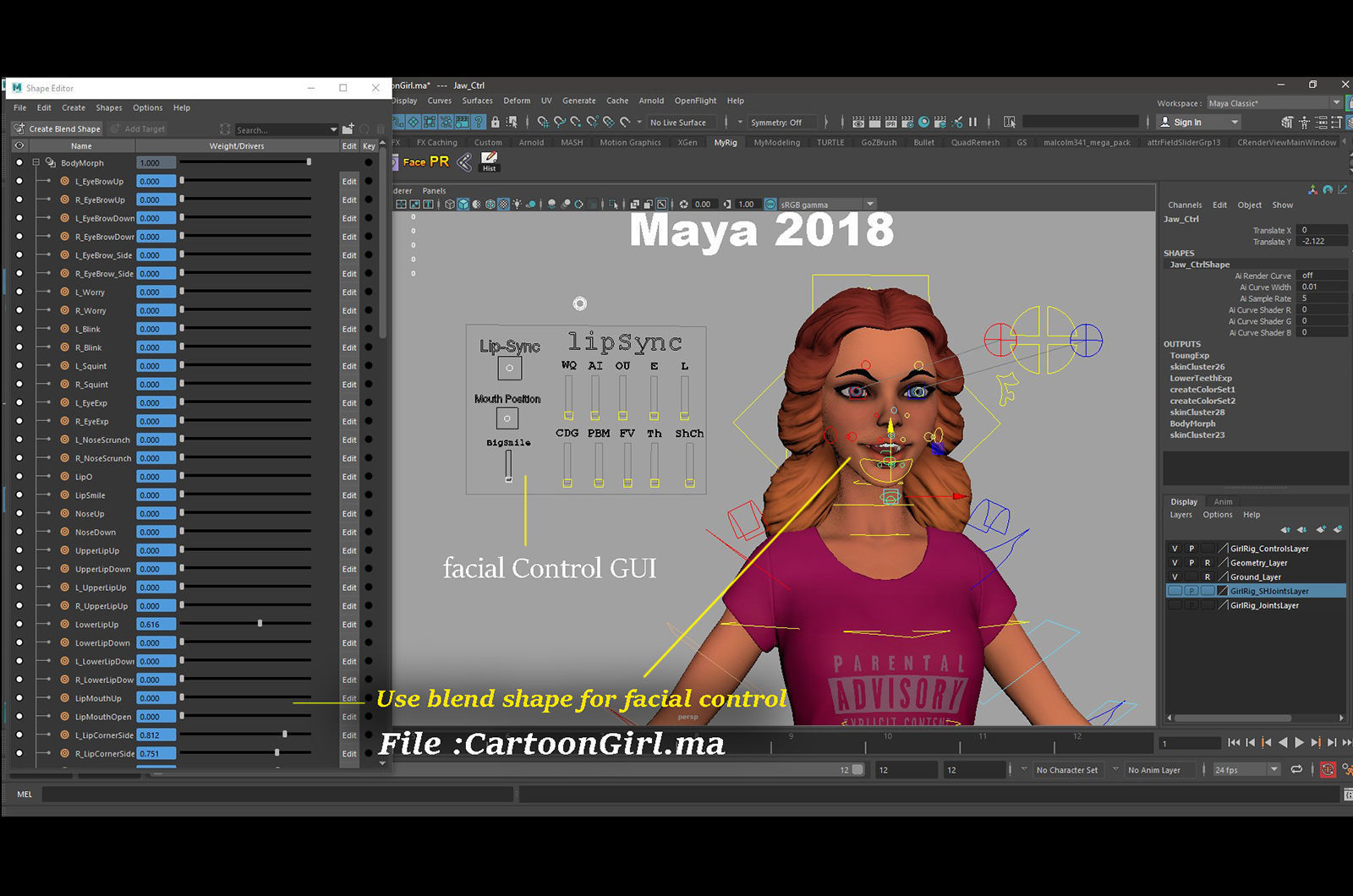Move the selected layer down icon
This screenshot has height=896, width=1353.
[1302, 530]
